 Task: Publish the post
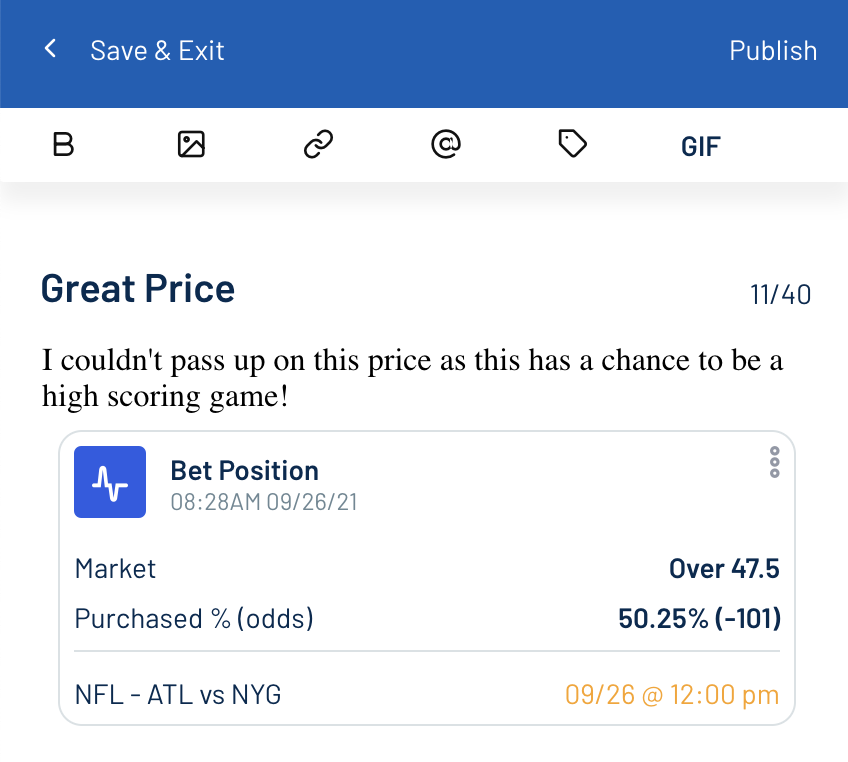(773, 51)
